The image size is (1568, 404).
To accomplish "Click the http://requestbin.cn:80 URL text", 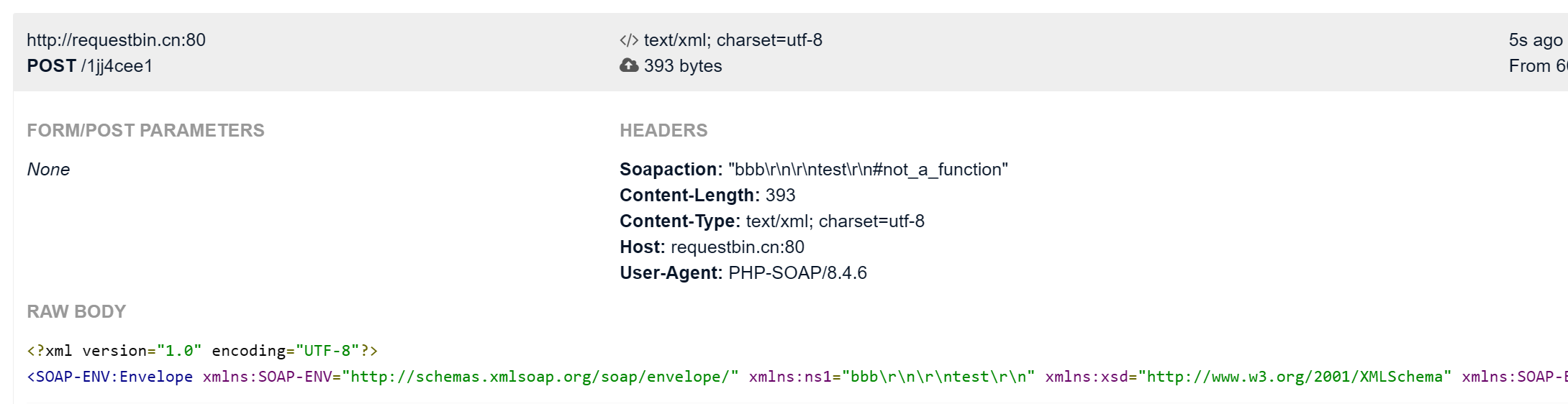I will pos(116,40).
